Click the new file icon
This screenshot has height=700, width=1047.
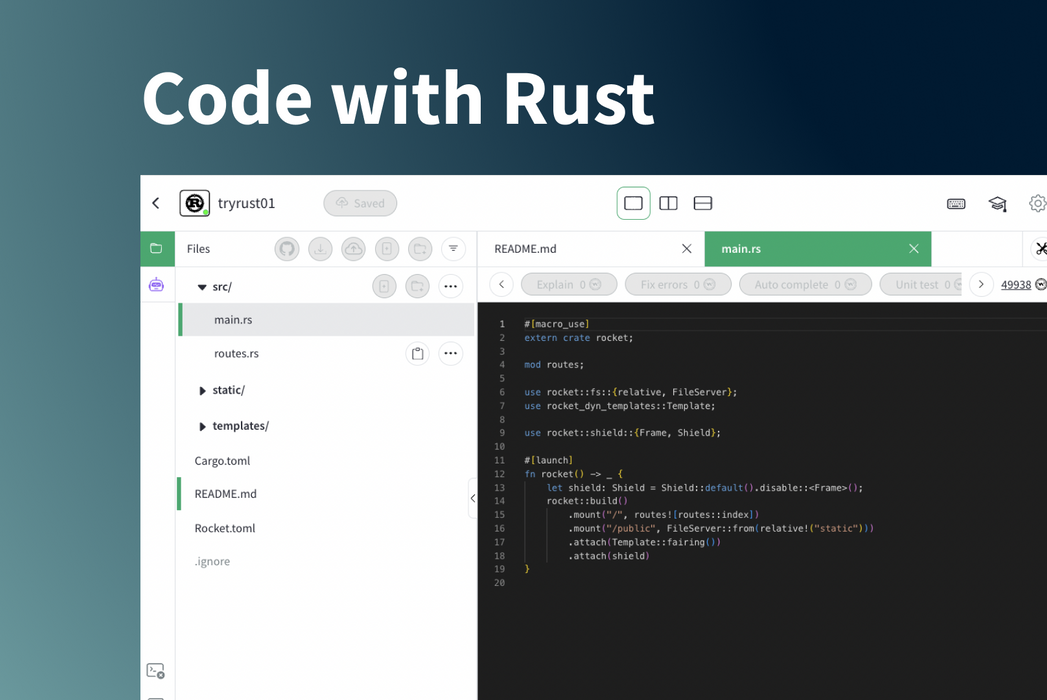pos(386,248)
